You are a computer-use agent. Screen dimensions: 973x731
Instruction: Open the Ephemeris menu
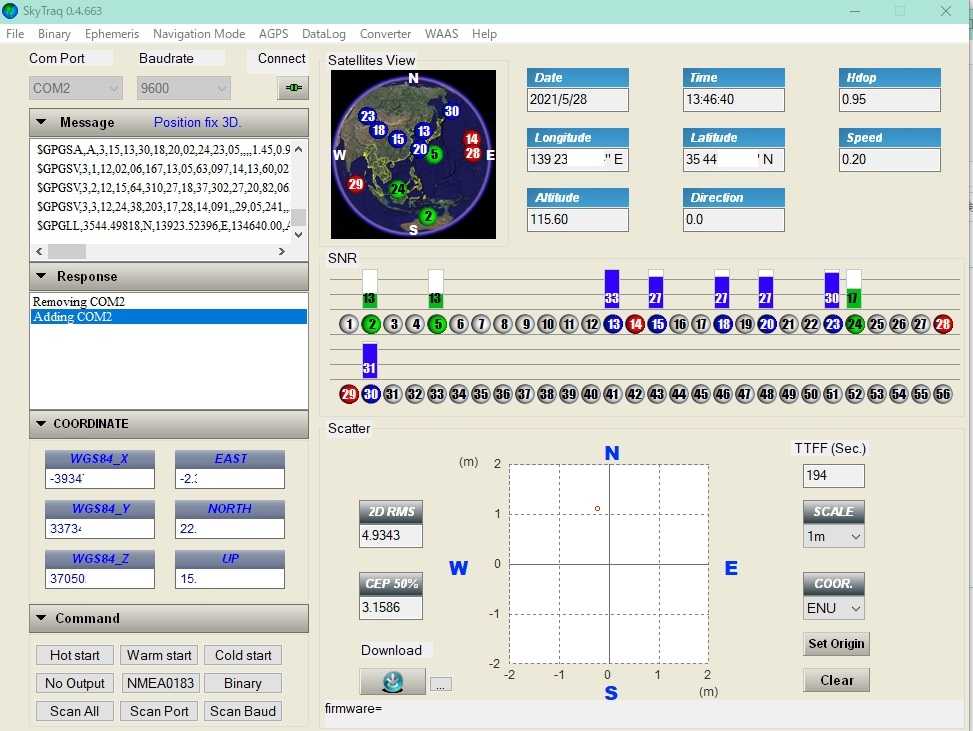tap(112, 34)
